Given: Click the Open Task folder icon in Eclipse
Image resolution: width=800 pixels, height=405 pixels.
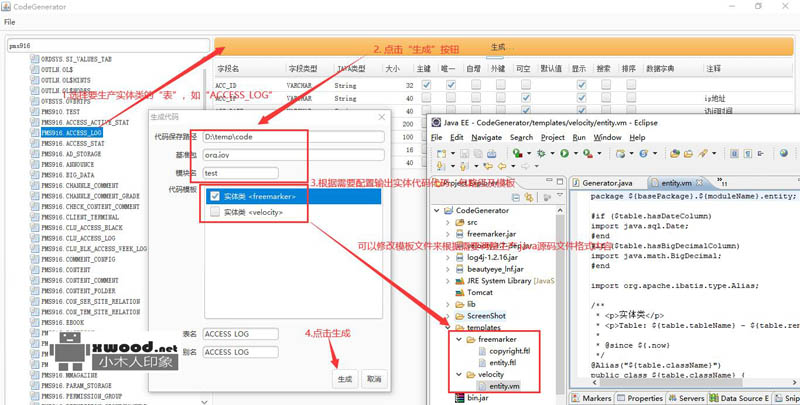Looking at the screenshot, I should pyautogui.click(x=688, y=154).
